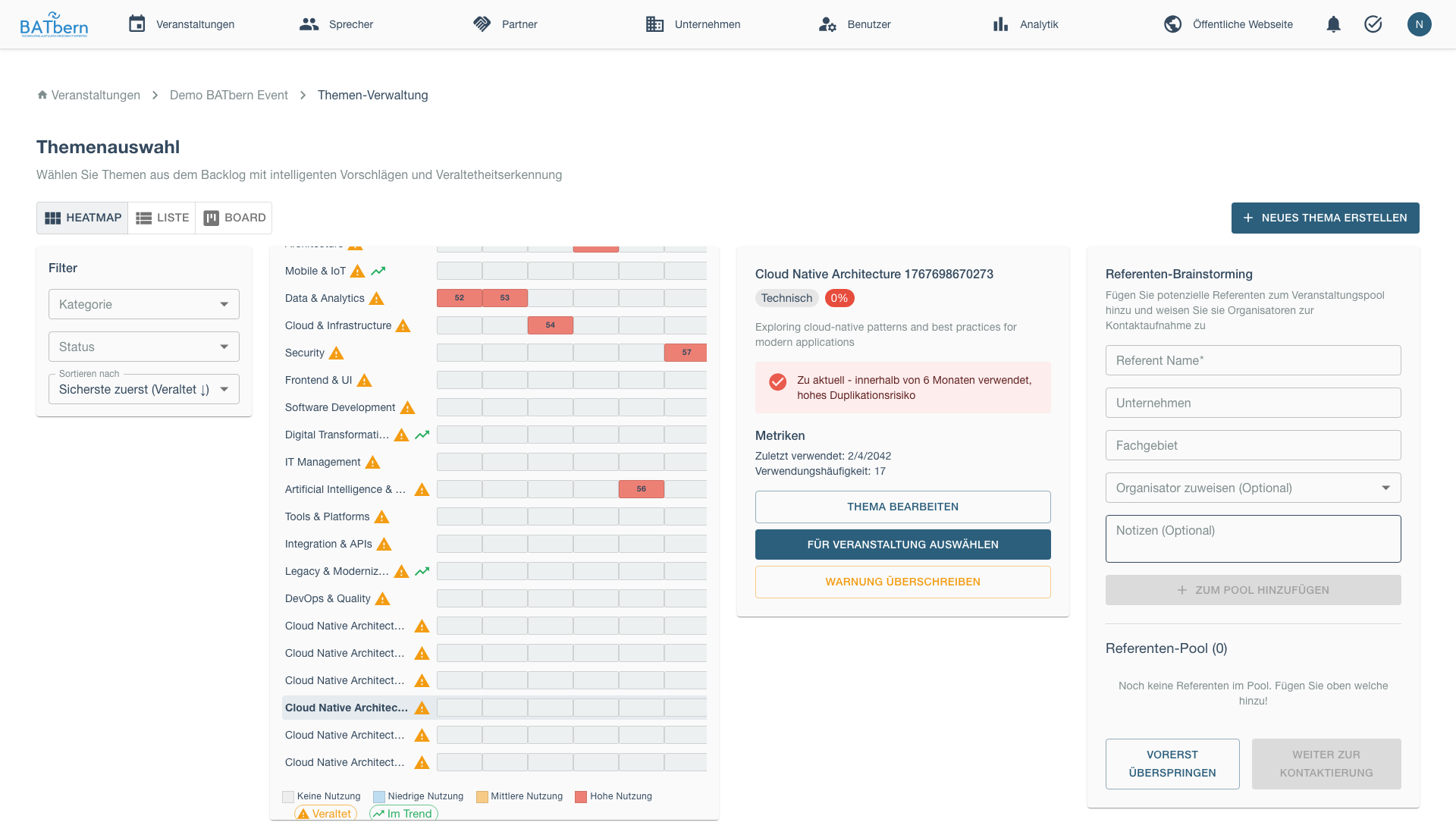Viewport: 1456px width, 838px height.
Task: Click THEMA BEARBEITEN button
Action: click(x=902, y=507)
